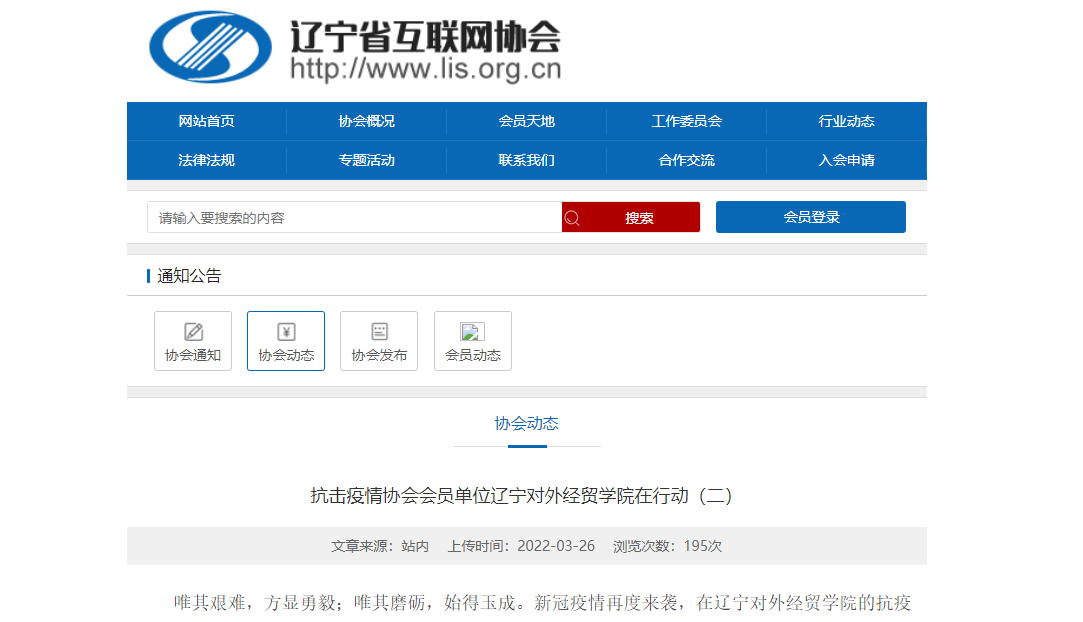
Task: Go to 合作交流 section
Action: 687,160
